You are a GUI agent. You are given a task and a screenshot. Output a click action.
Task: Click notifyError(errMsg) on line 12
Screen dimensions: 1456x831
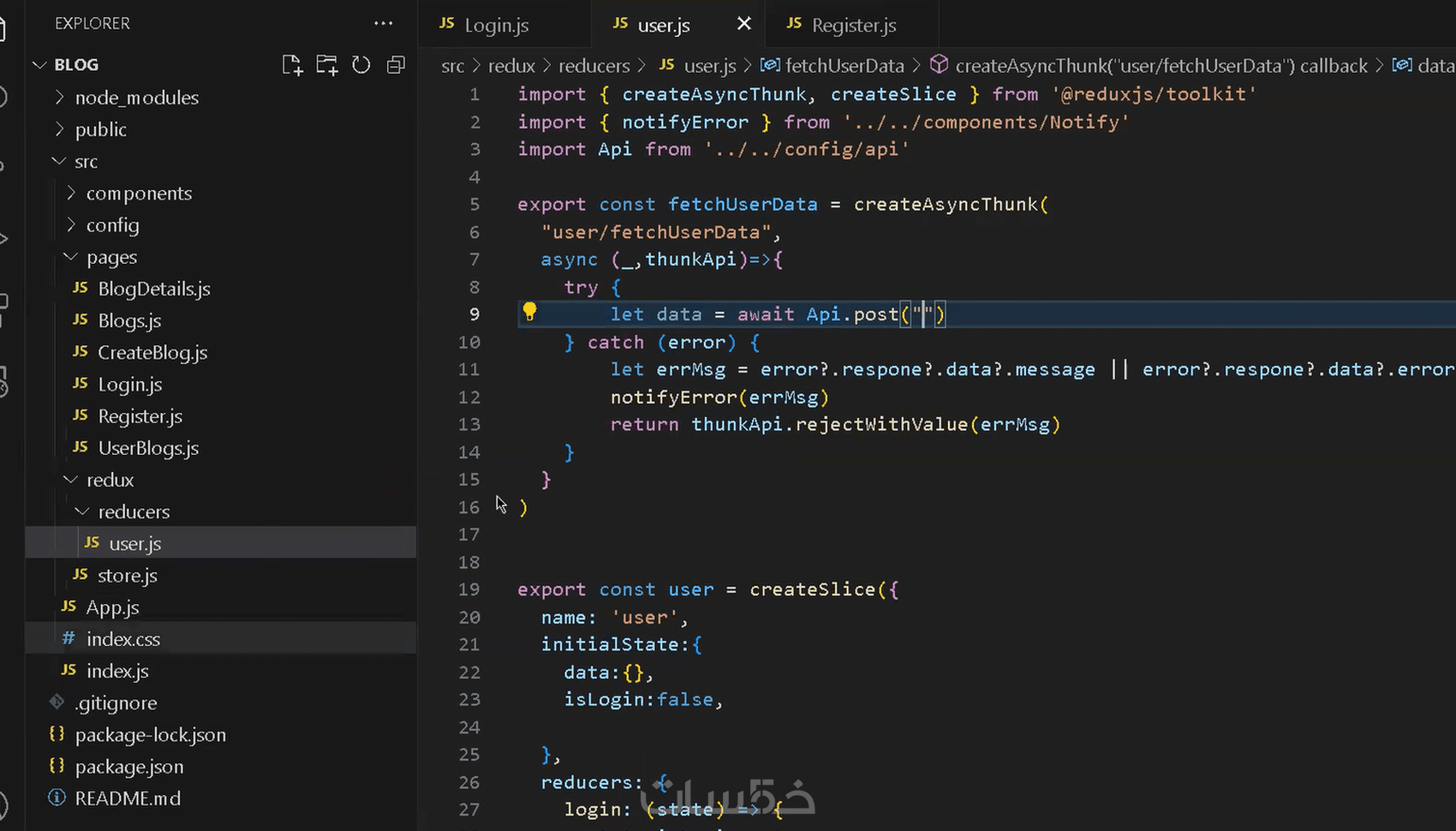719,398
